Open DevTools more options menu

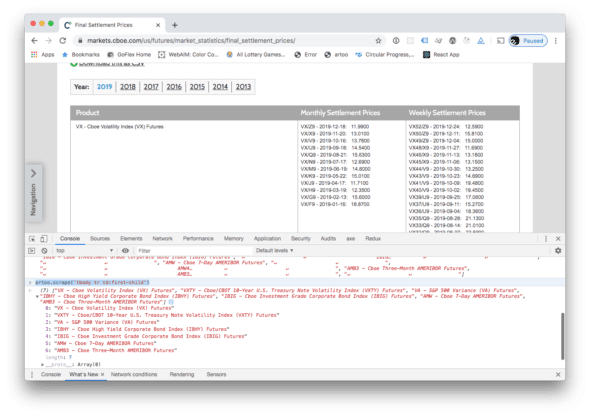pyautogui.click(x=546, y=239)
